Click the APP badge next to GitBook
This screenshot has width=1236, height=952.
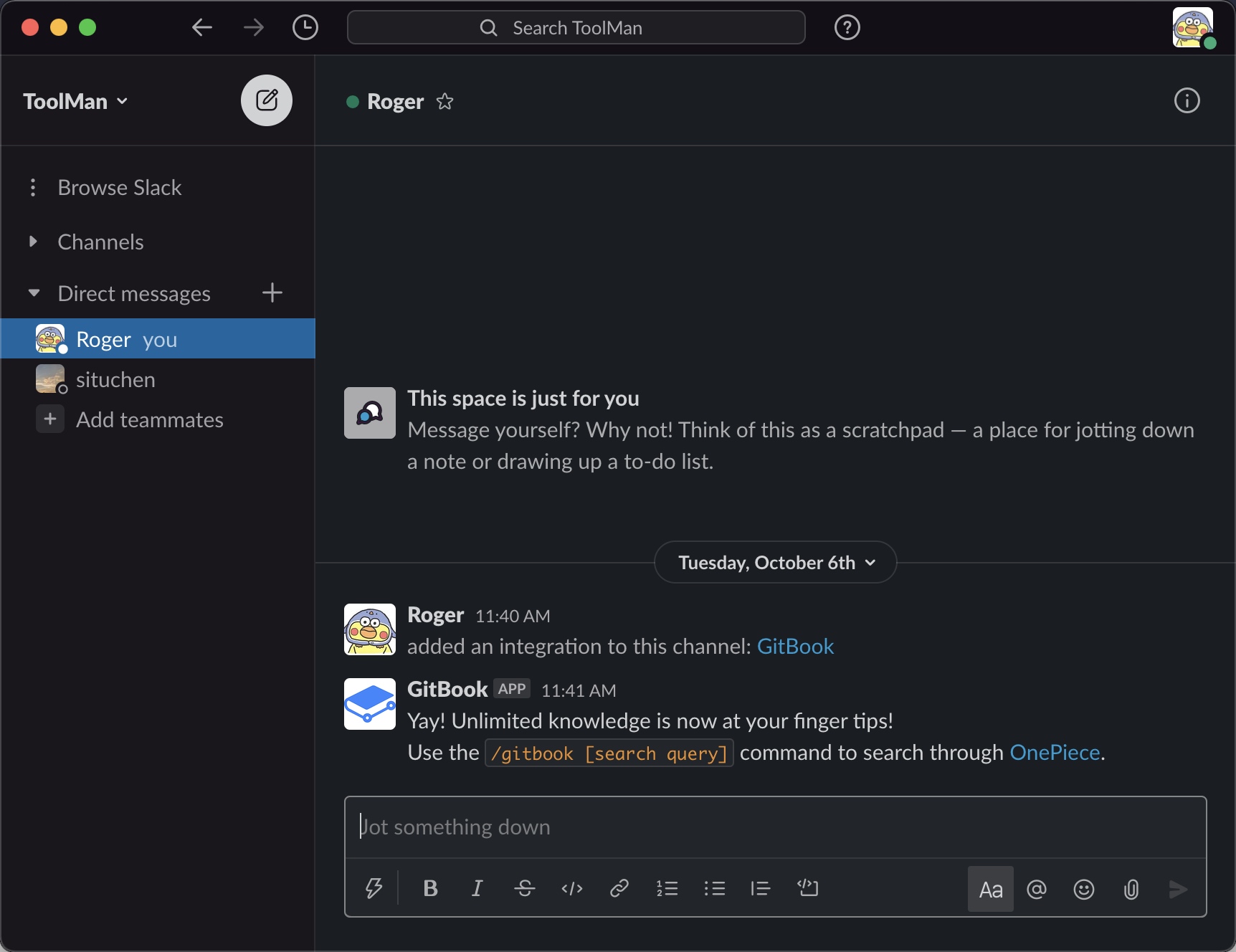(x=512, y=689)
